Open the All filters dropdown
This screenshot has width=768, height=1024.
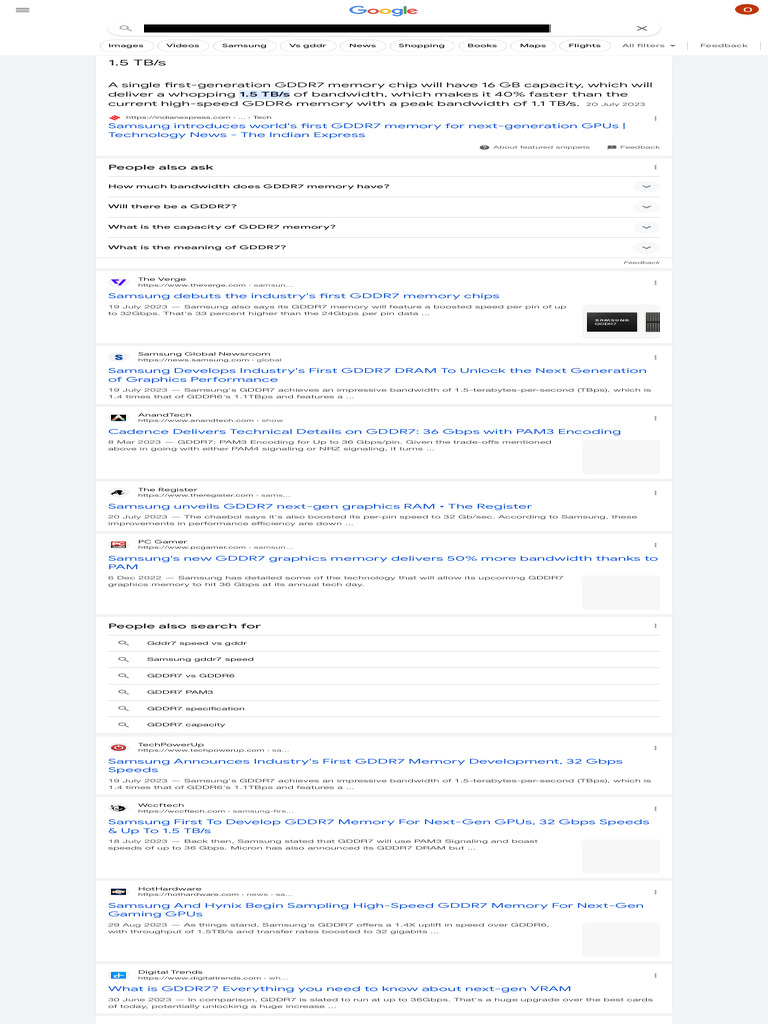648,45
